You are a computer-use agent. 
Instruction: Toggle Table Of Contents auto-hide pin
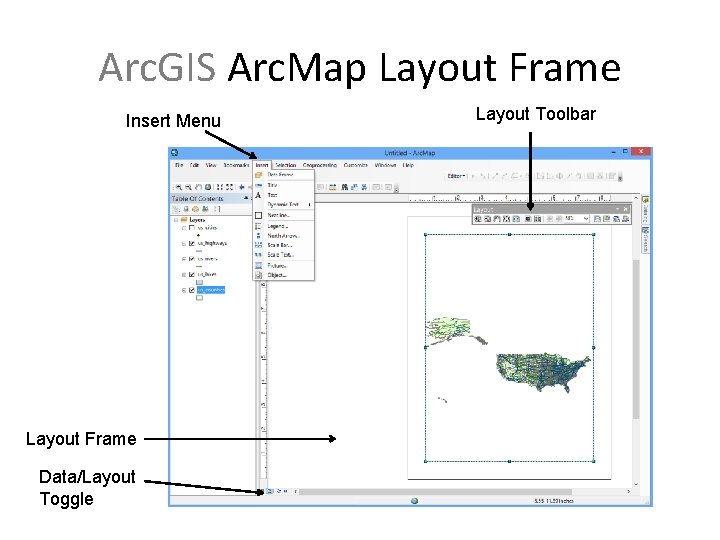point(247,198)
